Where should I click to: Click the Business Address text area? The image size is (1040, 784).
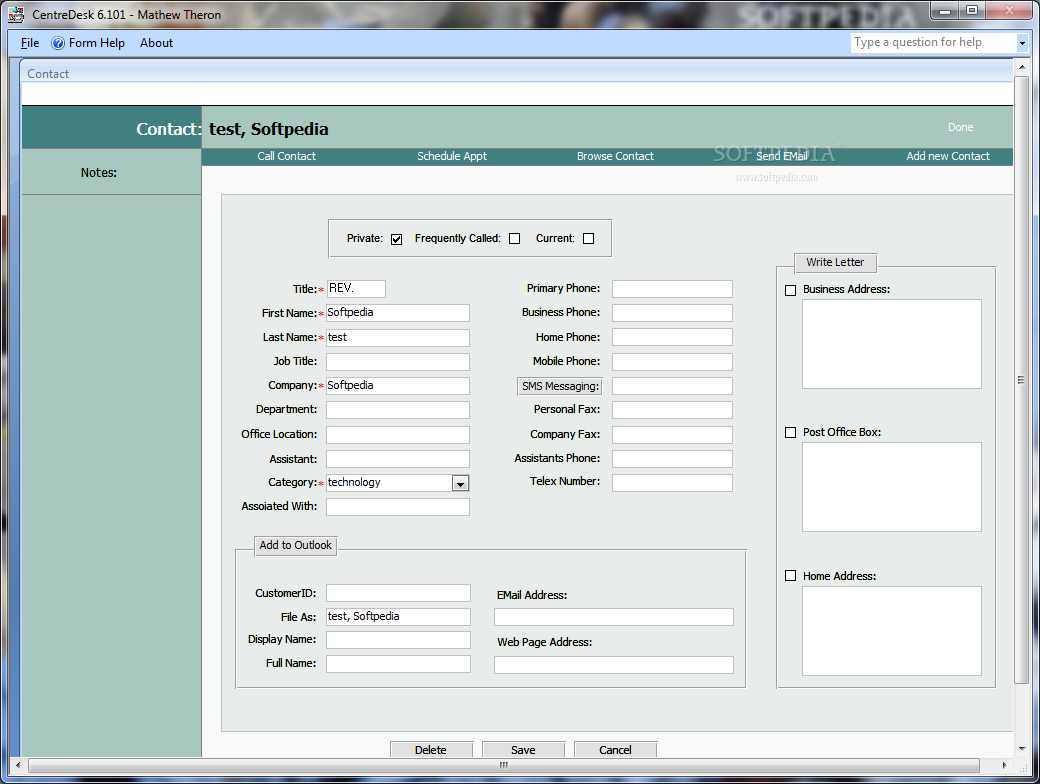pos(892,344)
